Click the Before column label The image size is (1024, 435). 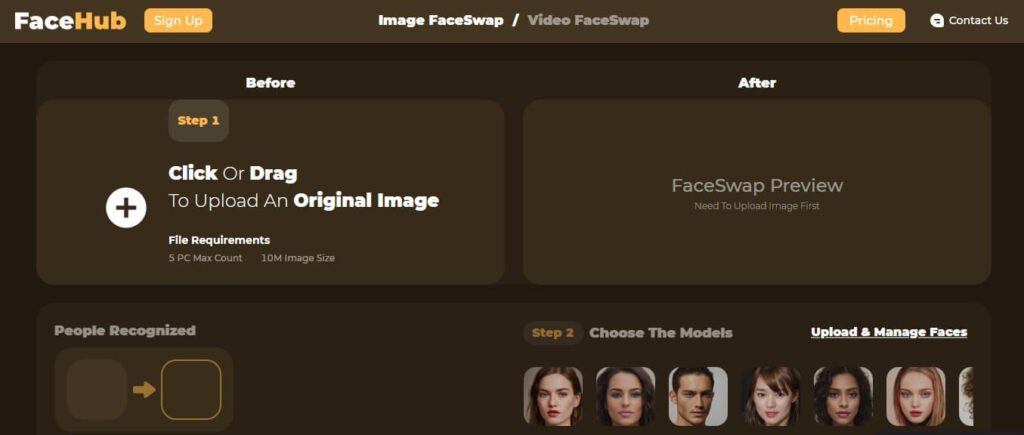click(270, 83)
